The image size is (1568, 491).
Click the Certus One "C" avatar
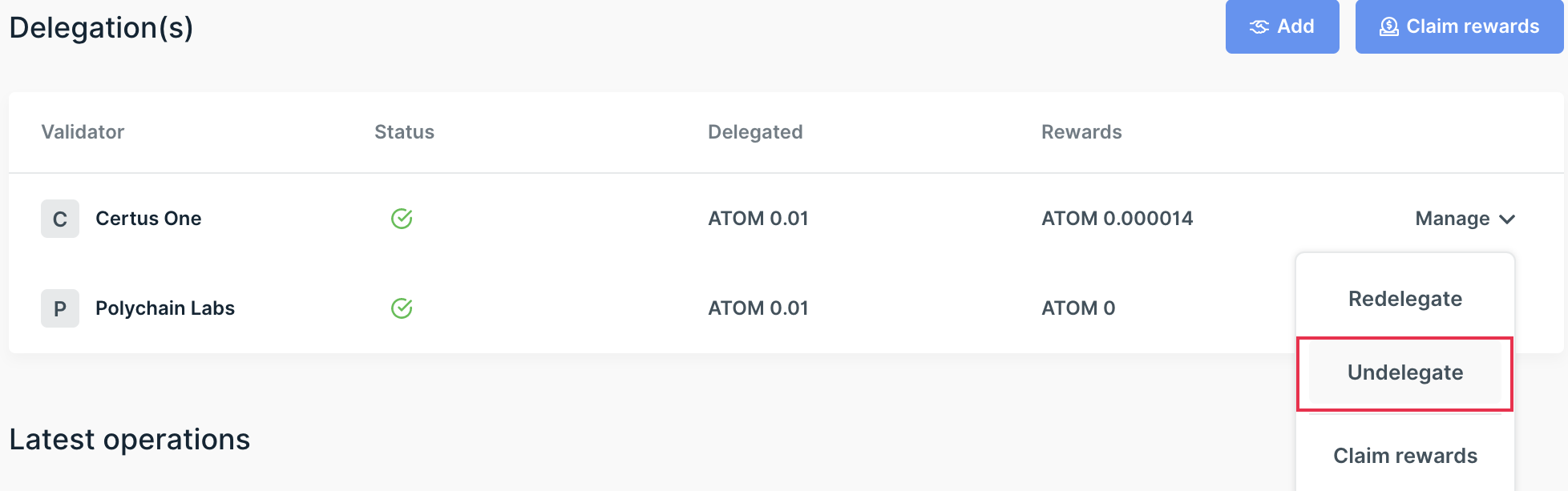[x=60, y=219]
